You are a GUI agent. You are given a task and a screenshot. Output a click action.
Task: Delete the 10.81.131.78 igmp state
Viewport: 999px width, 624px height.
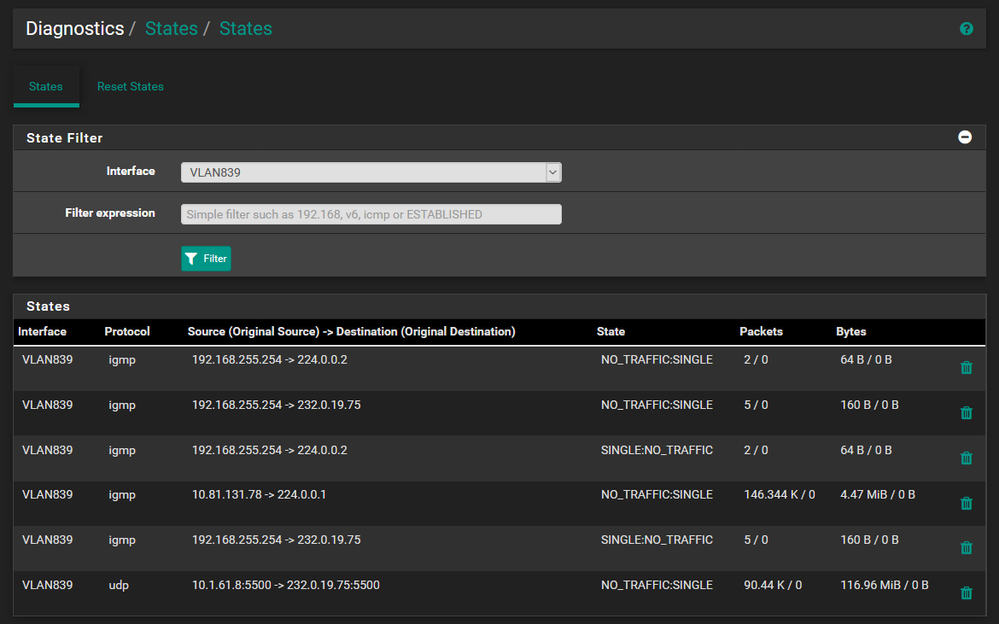[x=966, y=503]
